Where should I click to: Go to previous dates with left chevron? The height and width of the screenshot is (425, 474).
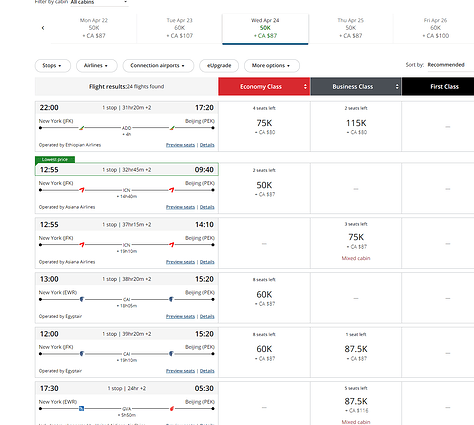43,28
